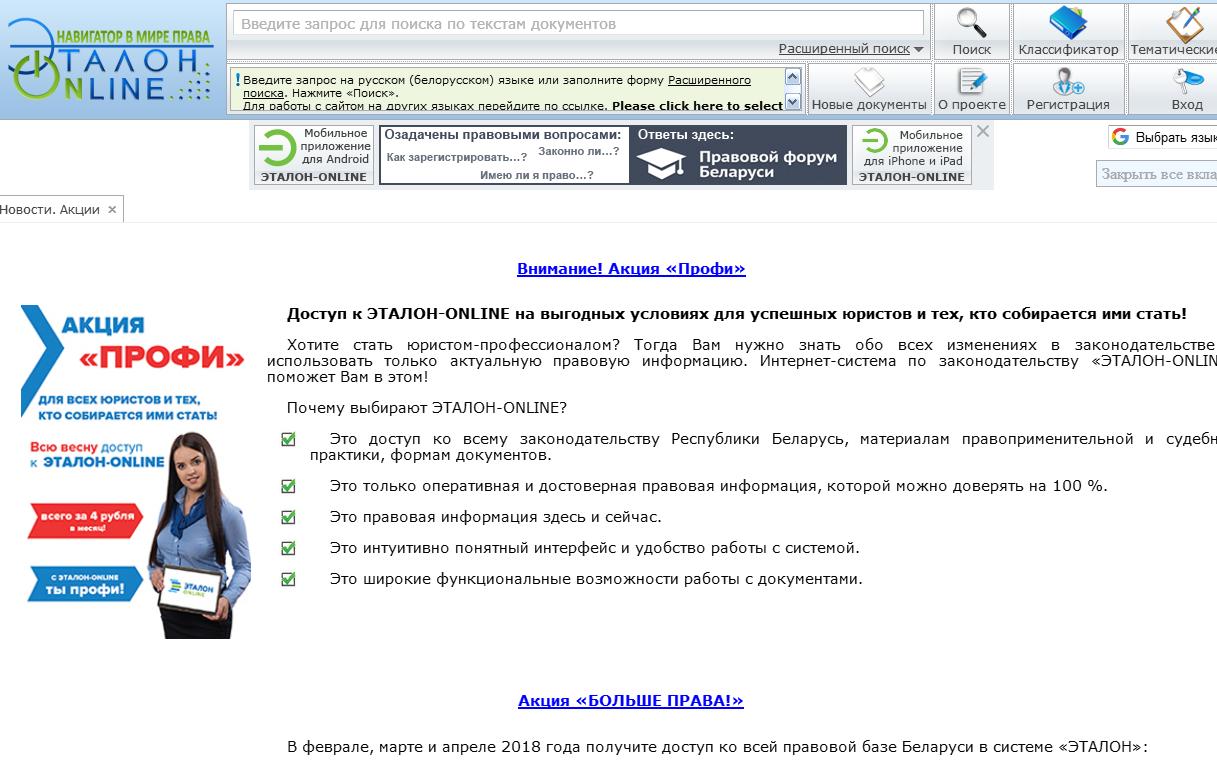Image resolution: width=1217 pixels, height=761 pixels.
Task: Click checkmark beside доступ ко всему законодательству
Action: (288, 439)
